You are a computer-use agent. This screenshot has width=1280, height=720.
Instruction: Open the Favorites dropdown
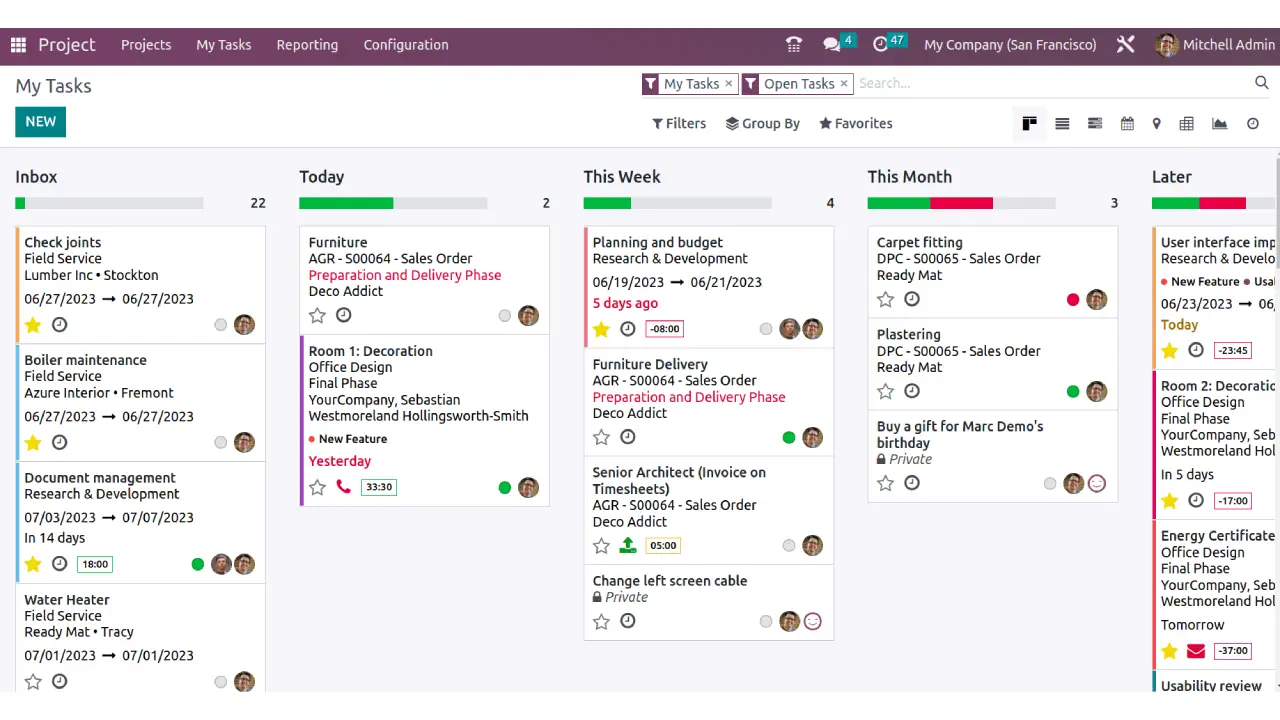(855, 123)
